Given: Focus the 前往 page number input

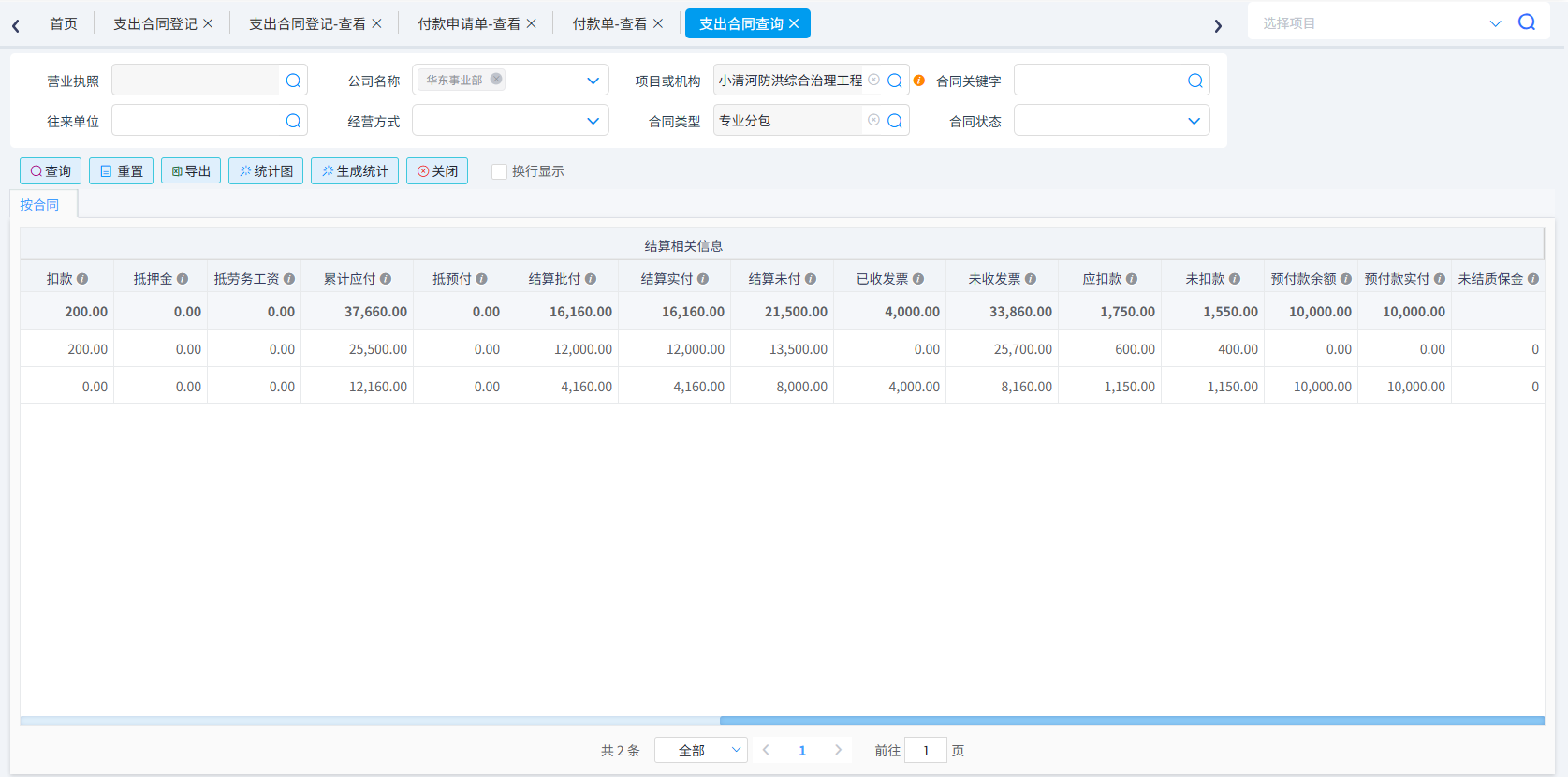Looking at the screenshot, I should (x=926, y=750).
